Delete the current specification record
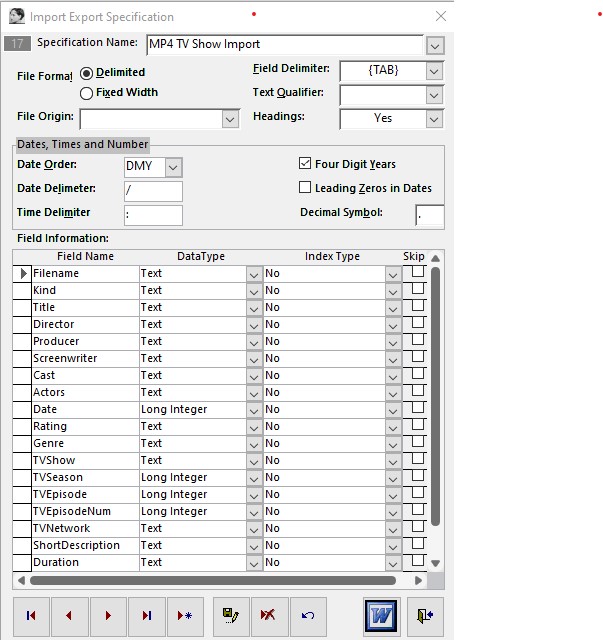Image resolution: width=603 pixels, height=640 pixels. (269, 616)
